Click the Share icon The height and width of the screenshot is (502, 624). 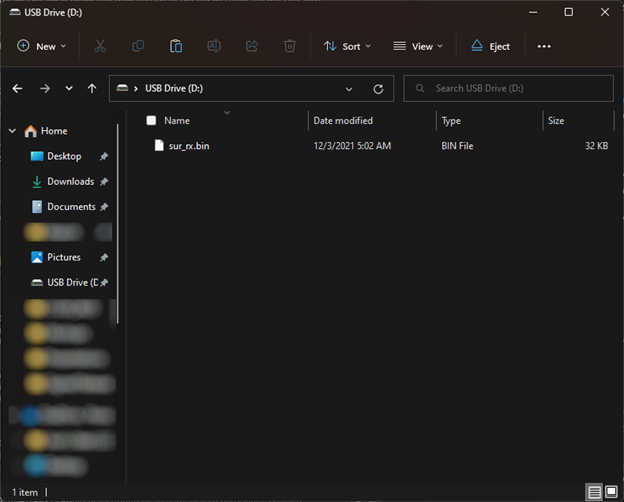pos(252,46)
